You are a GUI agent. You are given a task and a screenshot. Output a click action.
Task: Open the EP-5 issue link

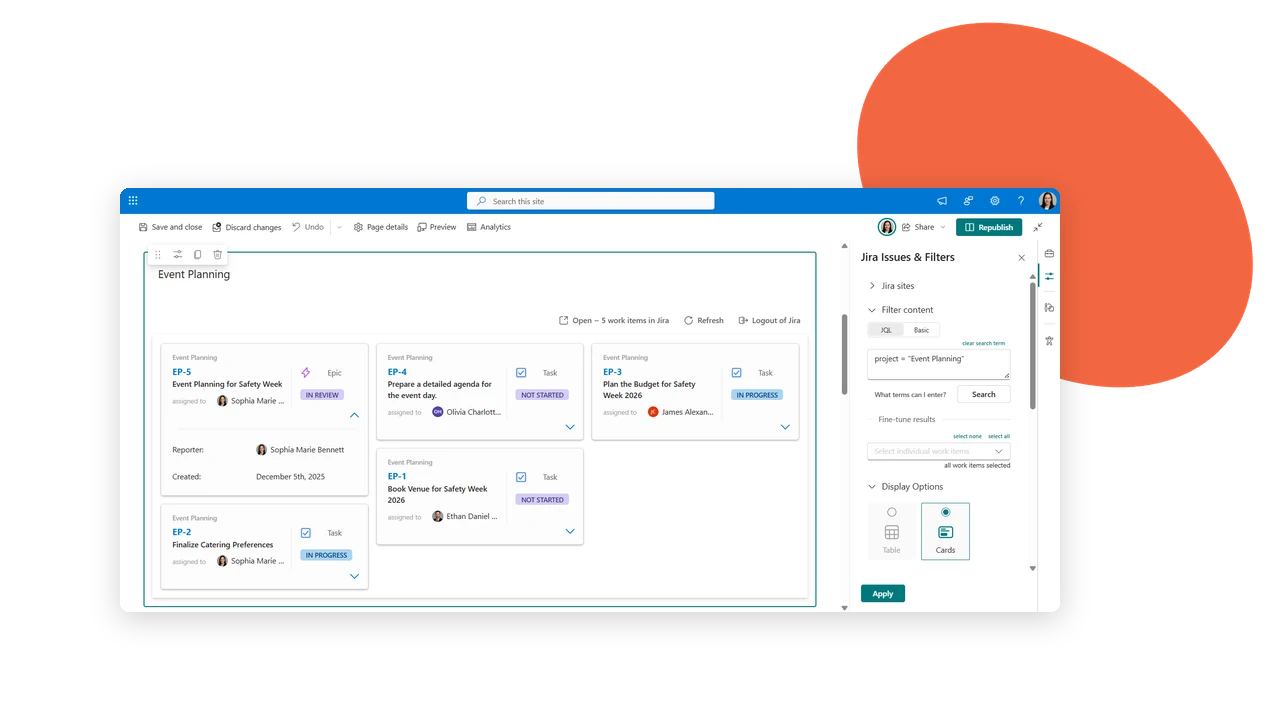(181, 372)
